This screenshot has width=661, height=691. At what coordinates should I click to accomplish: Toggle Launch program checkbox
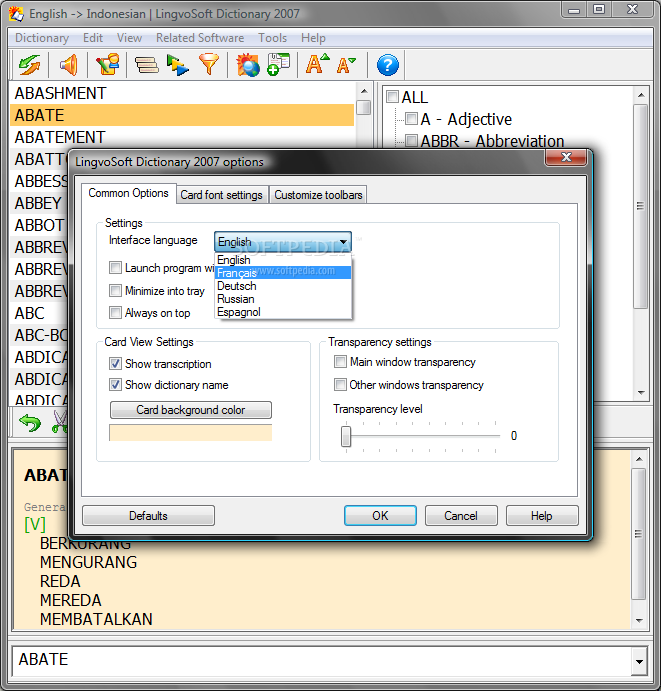(x=115, y=267)
